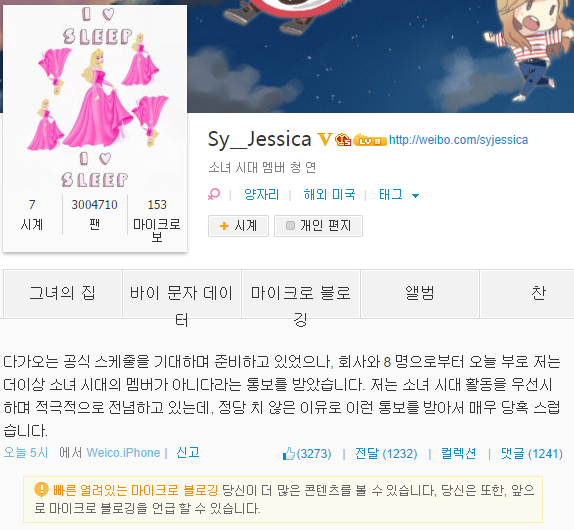
Task: Click the message icon in 개인 편지 button
Action: tap(290, 225)
